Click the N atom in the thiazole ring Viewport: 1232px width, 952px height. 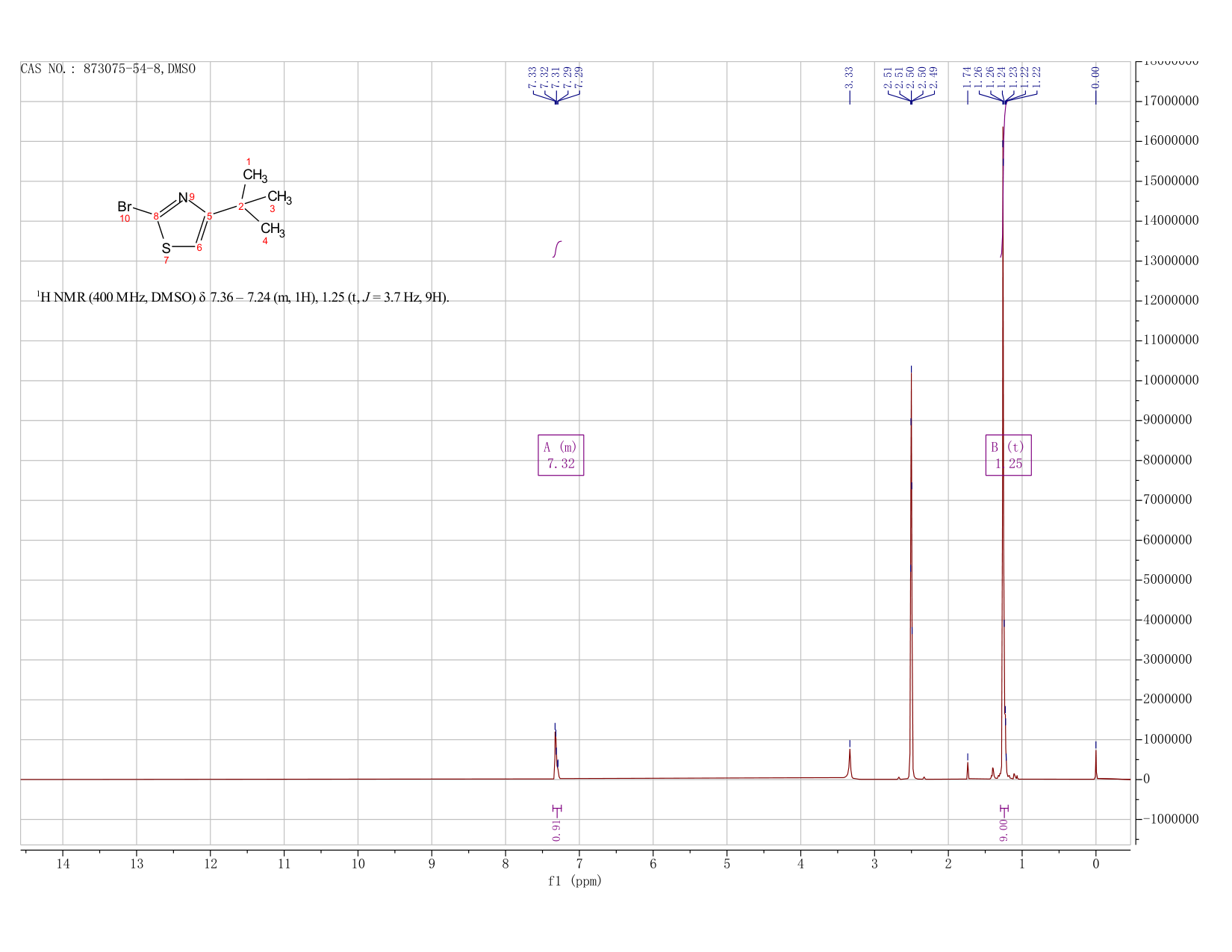pos(183,198)
